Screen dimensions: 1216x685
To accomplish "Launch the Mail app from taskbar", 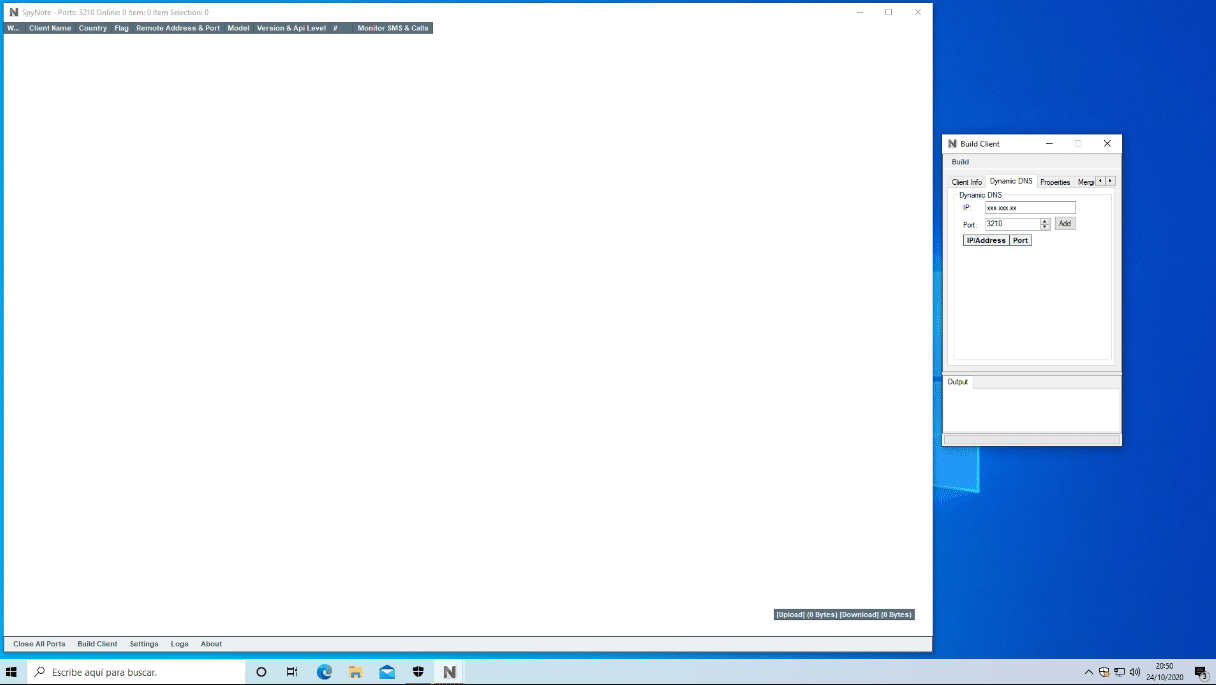I will [387, 672].
